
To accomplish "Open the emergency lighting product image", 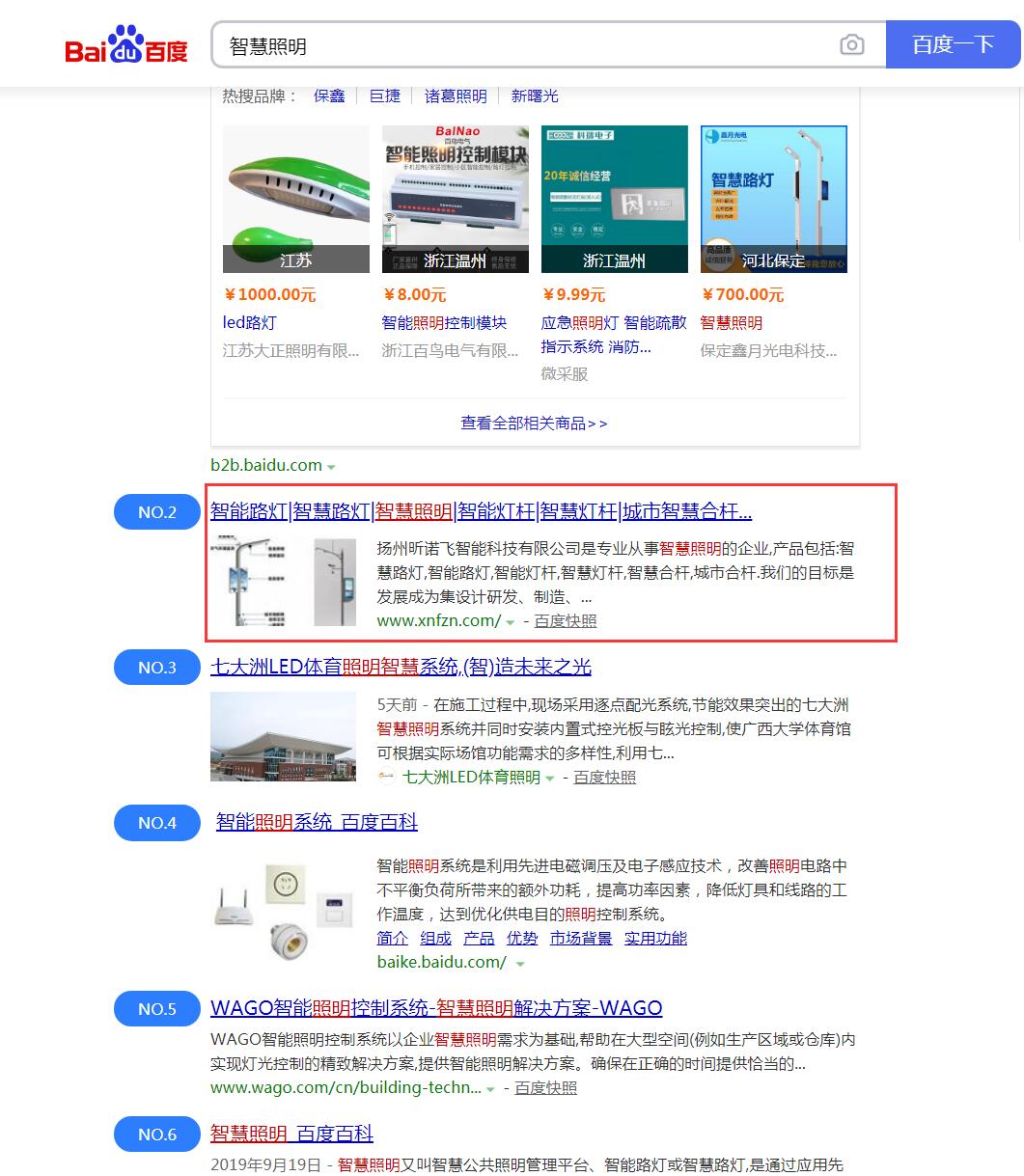I will [615, 199].
